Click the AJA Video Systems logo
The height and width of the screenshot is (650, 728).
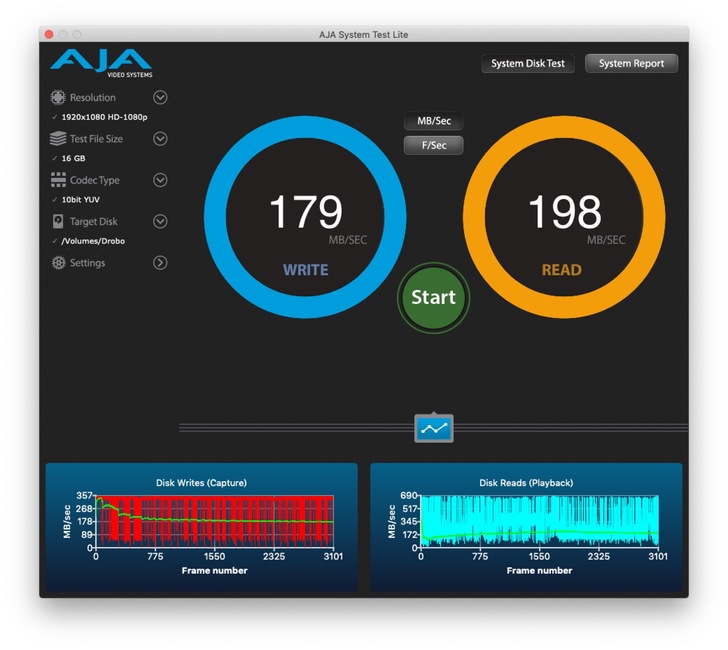point(101,63)
